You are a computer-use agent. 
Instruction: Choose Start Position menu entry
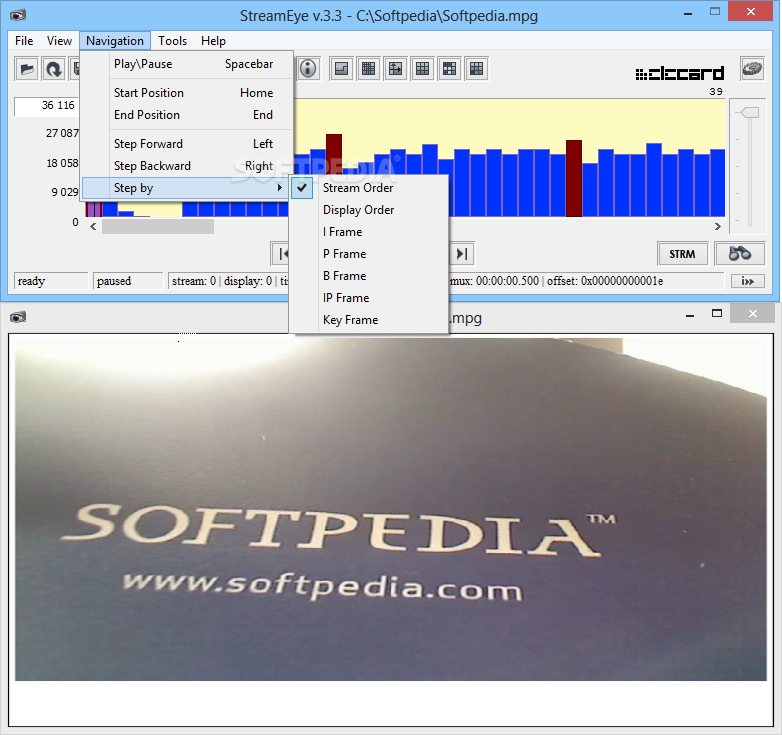(187, 93)
